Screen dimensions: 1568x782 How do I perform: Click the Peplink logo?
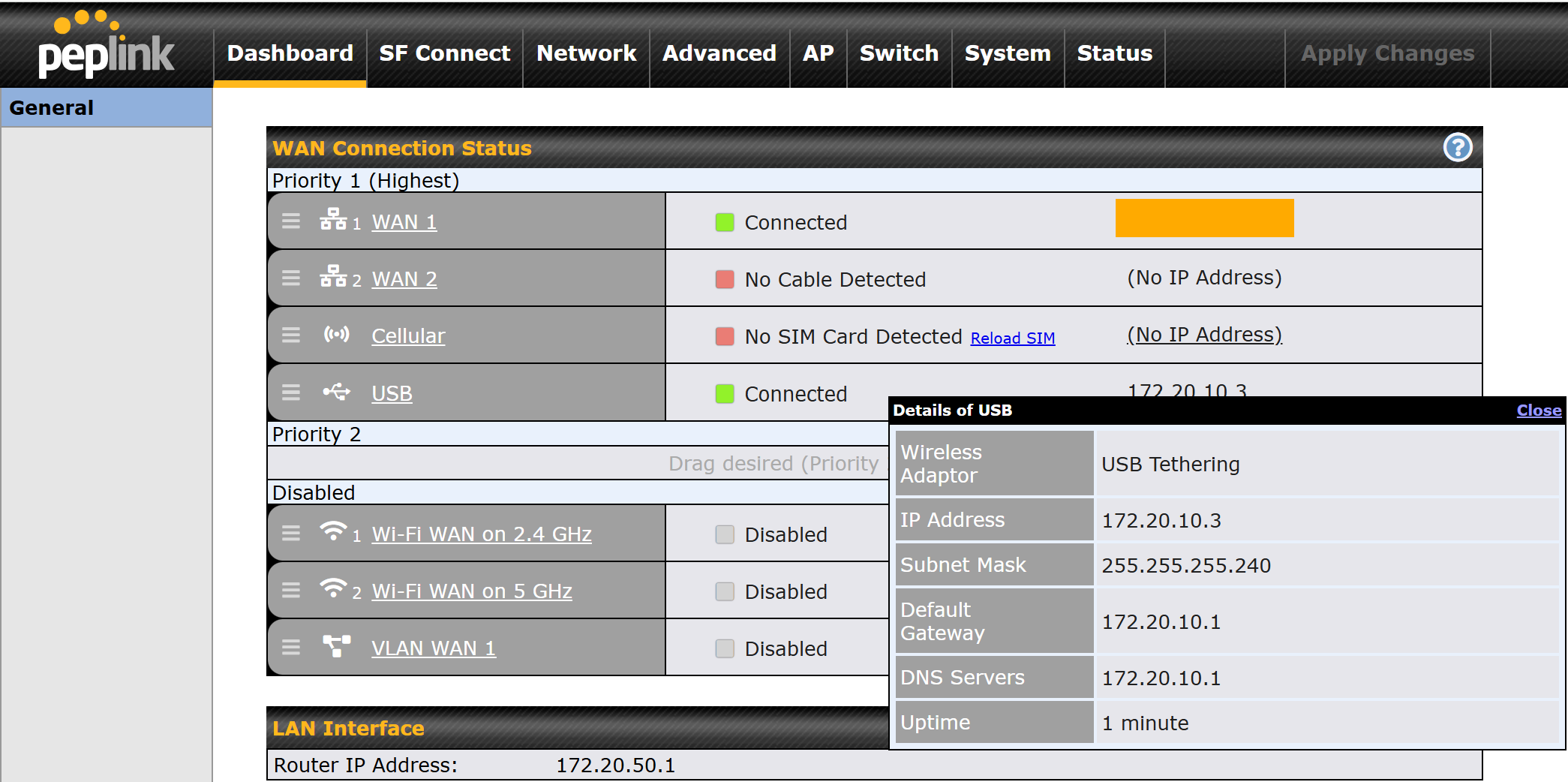click(x=106, y=47)
